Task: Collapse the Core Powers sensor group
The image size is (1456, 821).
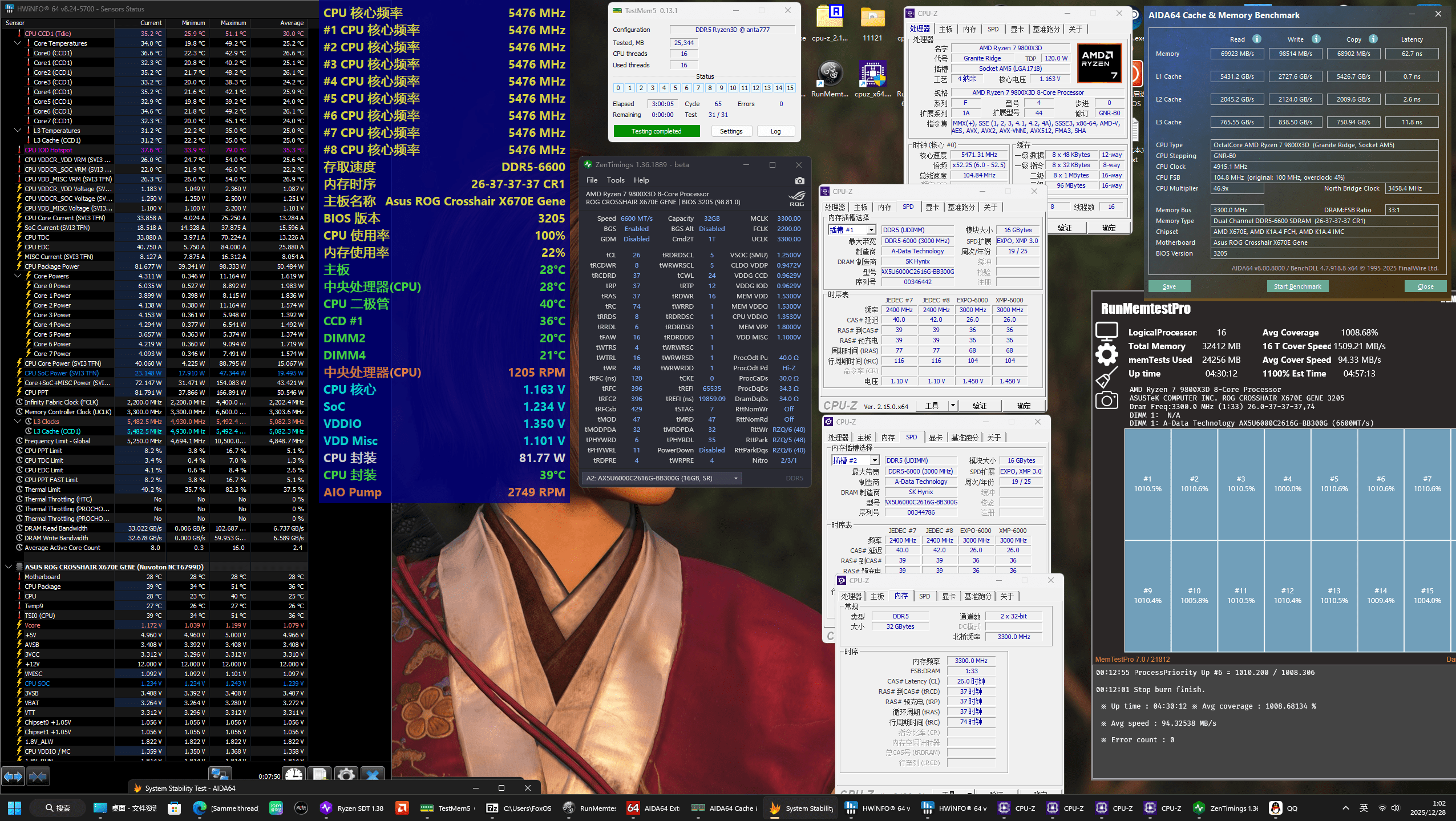Action: point(18,276)
